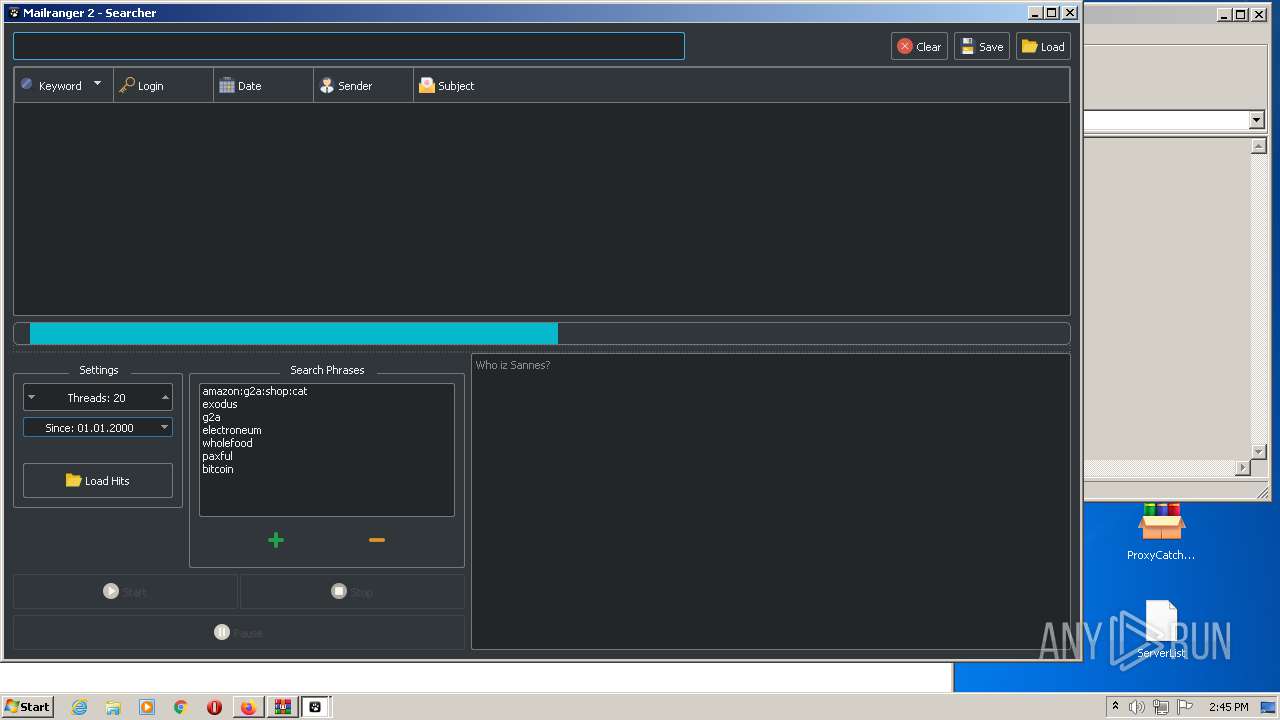Click the Load Hits button
This screenshot has height=720, width=1280.
[98, 481]
